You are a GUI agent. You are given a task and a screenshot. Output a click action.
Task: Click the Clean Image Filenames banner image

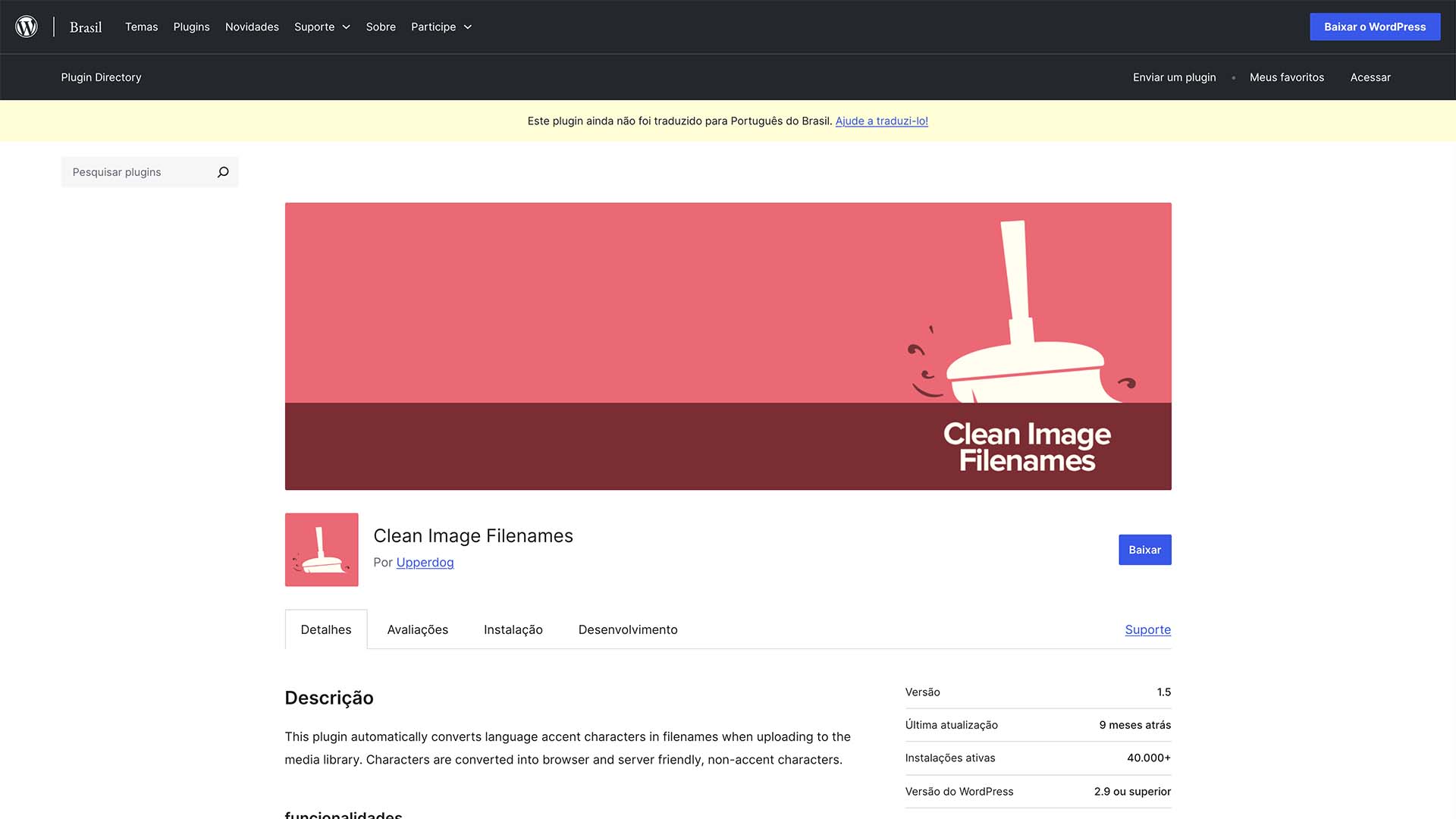[728, 346]
